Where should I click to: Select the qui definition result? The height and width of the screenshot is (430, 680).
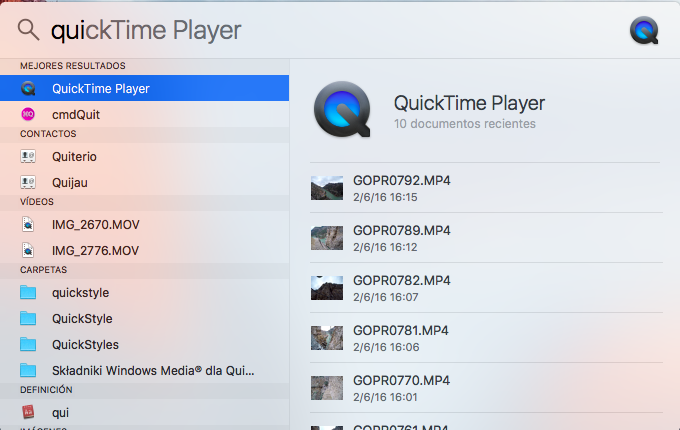(144, 412)
